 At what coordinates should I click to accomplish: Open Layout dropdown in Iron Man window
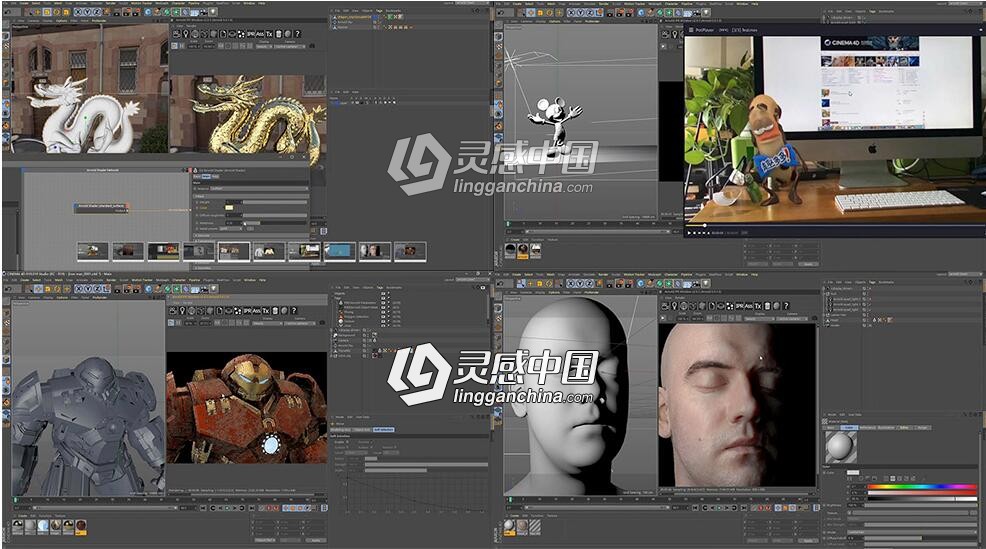(472, 280)
